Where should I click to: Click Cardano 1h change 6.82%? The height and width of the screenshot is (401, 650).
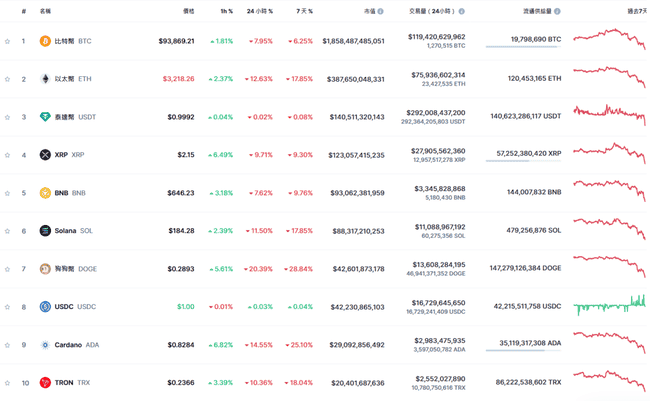(221, 345)
